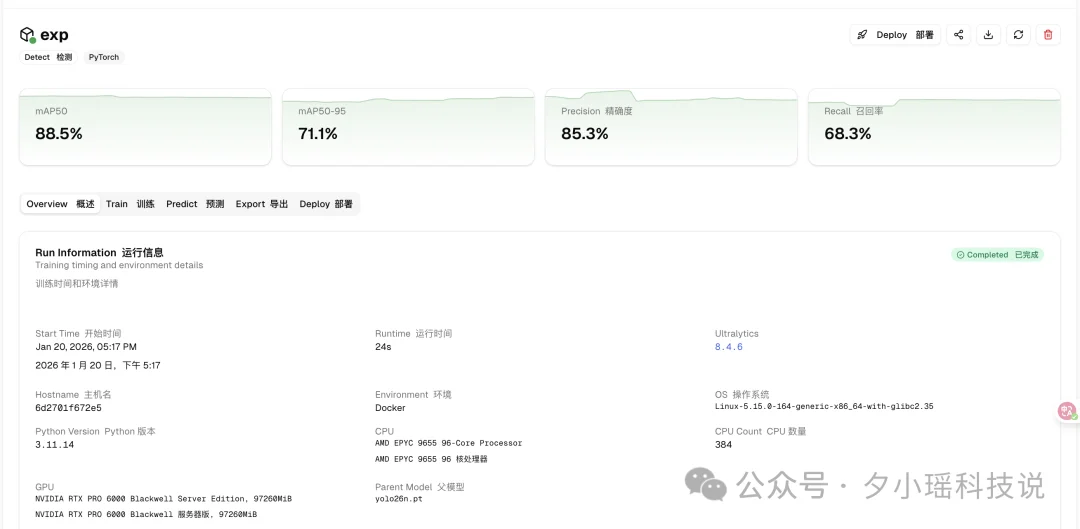Click the Completed status badge

click(997, 255)
